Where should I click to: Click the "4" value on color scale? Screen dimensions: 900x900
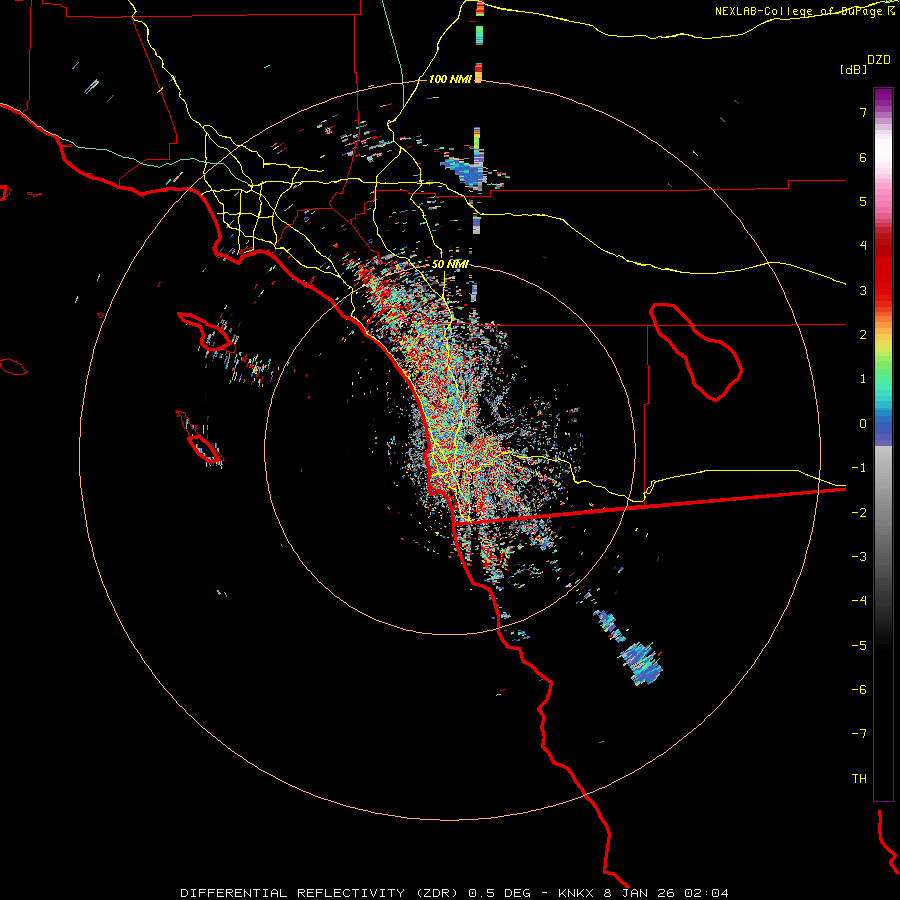(863, 246)
